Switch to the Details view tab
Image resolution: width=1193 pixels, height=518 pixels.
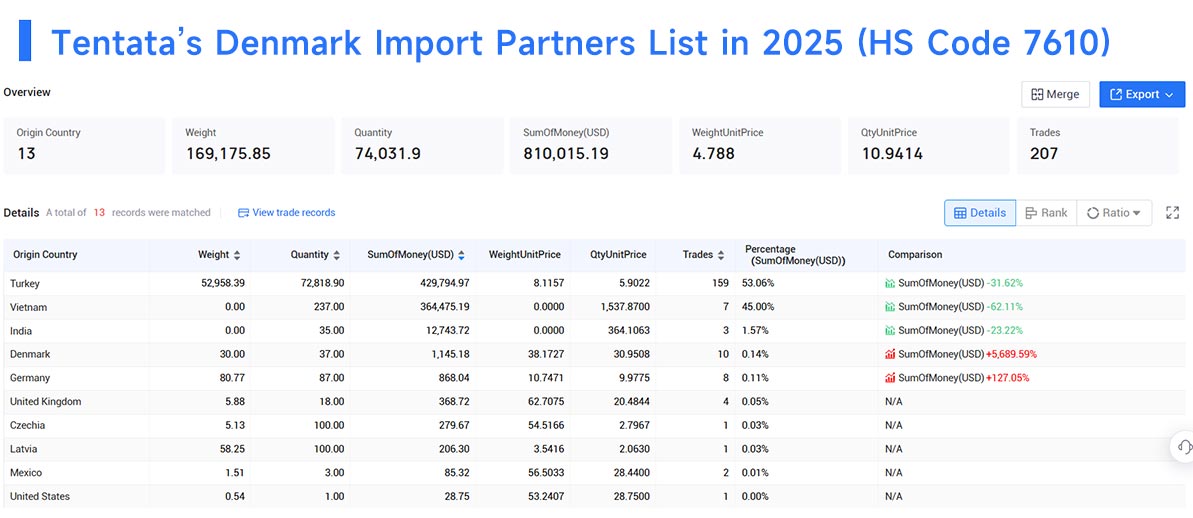pyautogui.click(x=980, y=213)
